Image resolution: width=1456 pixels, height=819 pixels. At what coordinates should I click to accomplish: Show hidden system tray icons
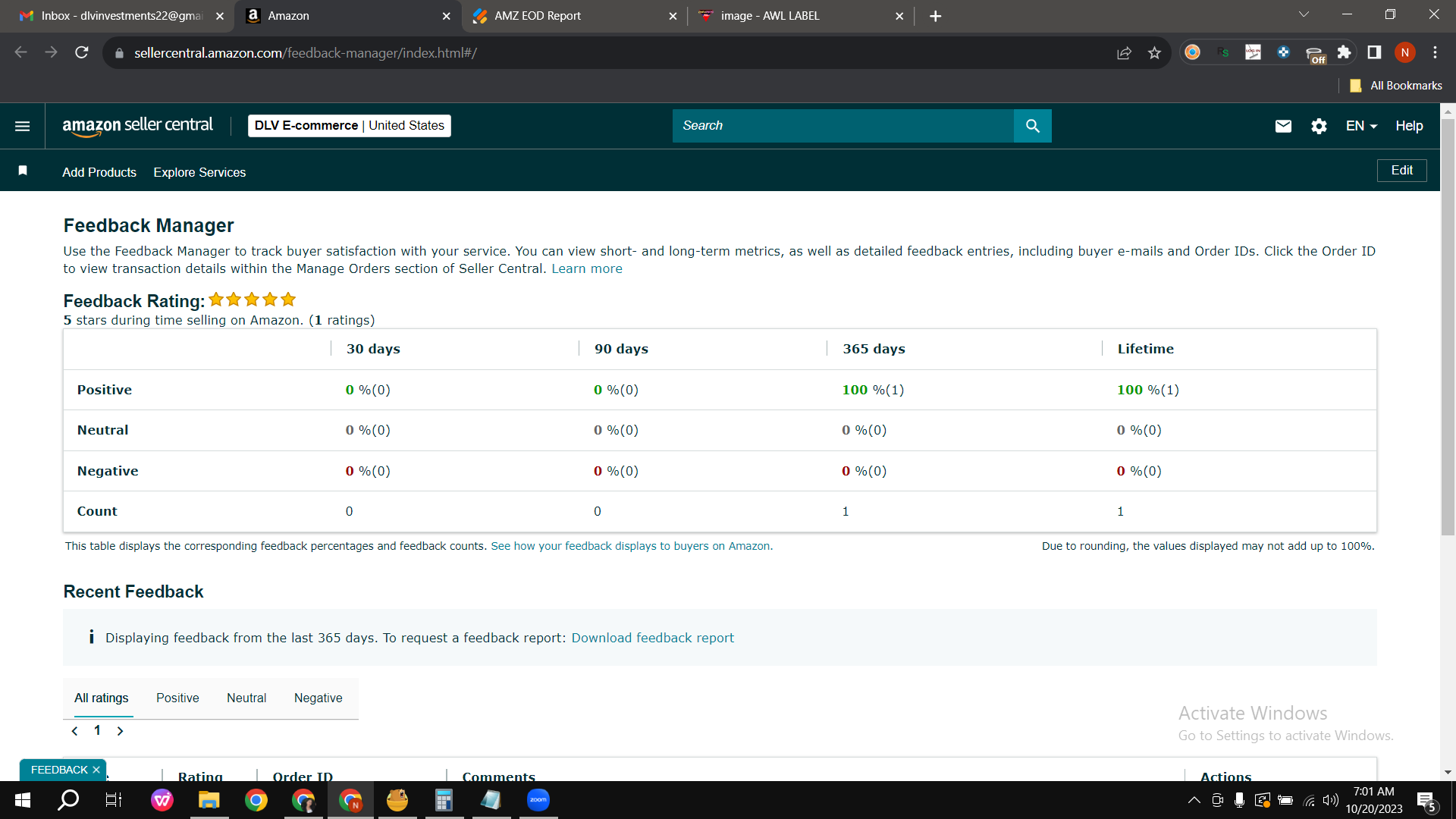[1194, 800]
